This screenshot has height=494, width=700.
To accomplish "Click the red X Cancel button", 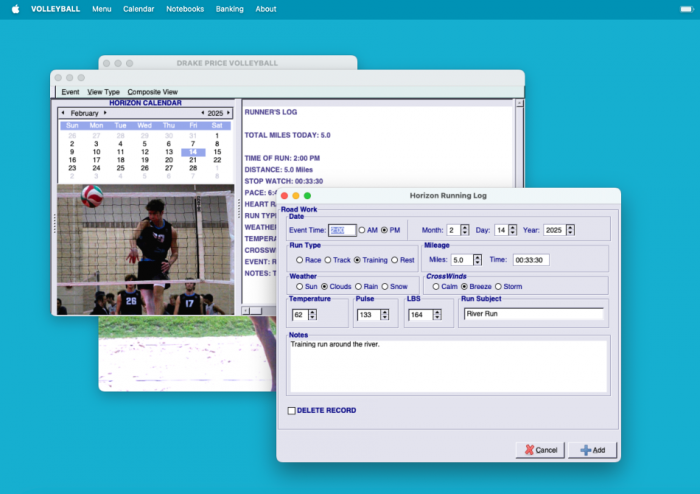I will pyautogui.click(x=540, y=450).
